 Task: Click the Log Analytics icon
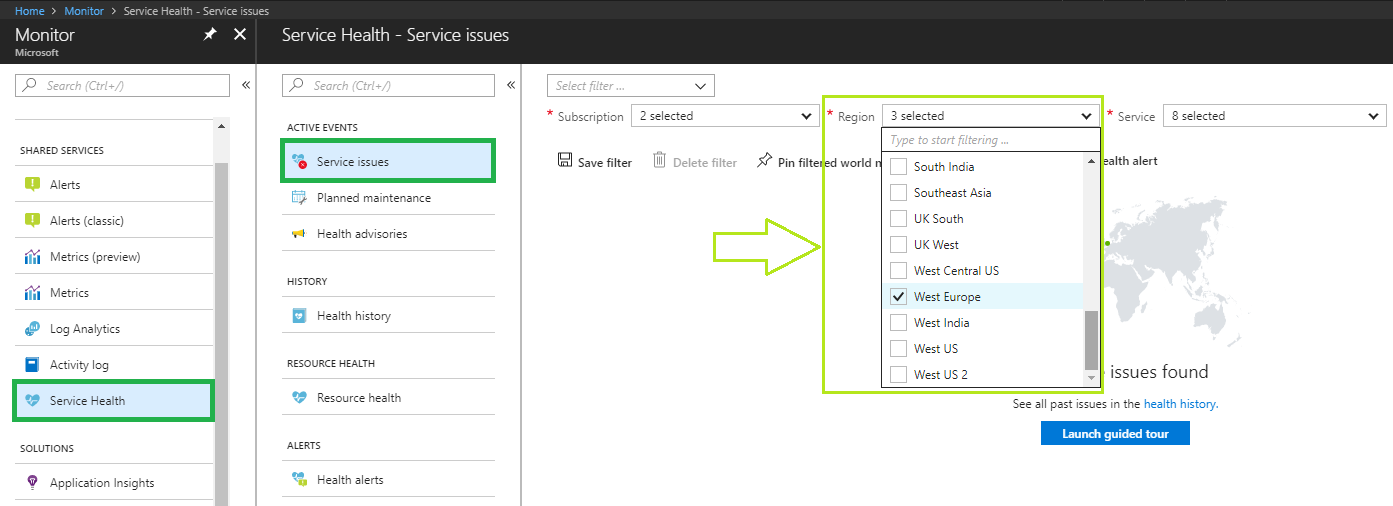[32, 329]
